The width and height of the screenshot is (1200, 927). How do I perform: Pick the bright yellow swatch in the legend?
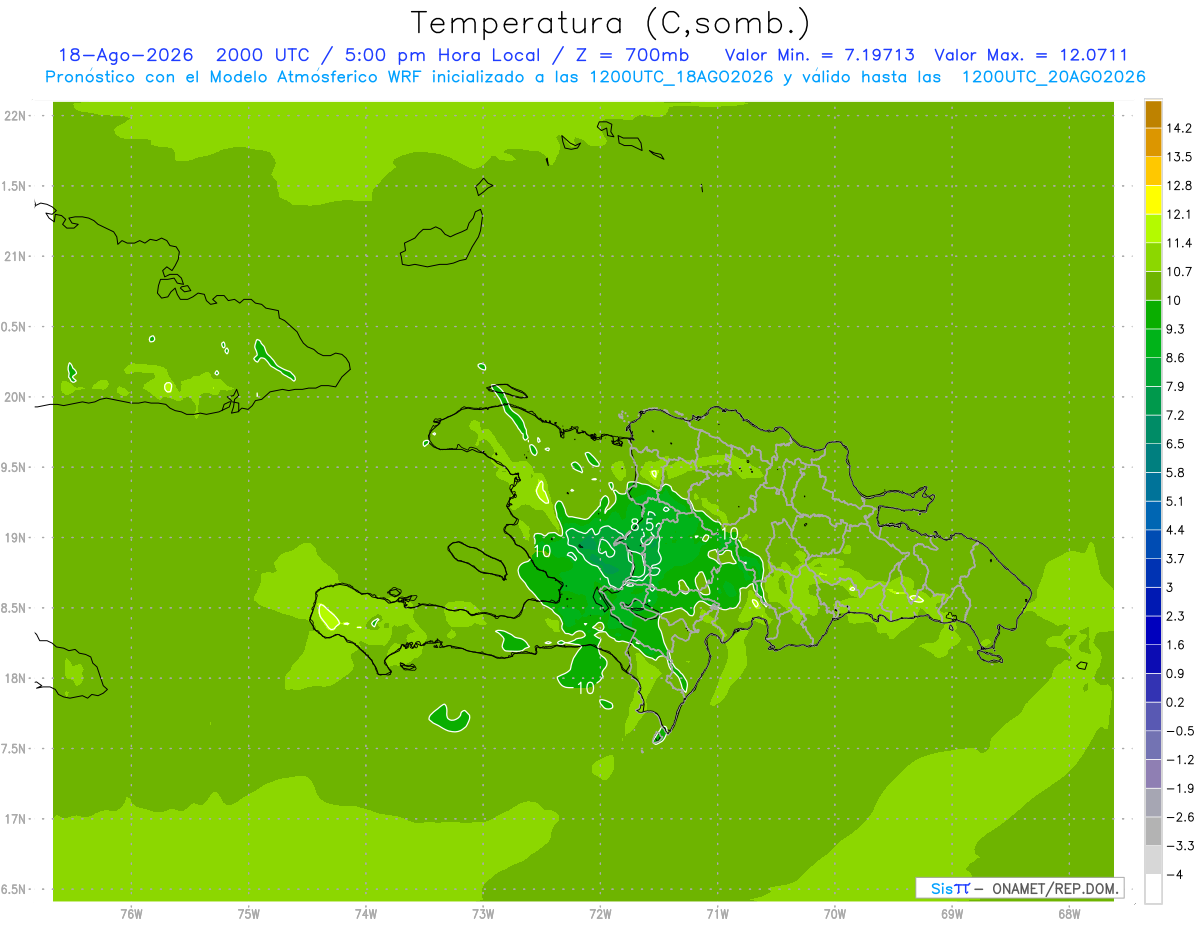pyautogui.click(x=1153, y=199)
